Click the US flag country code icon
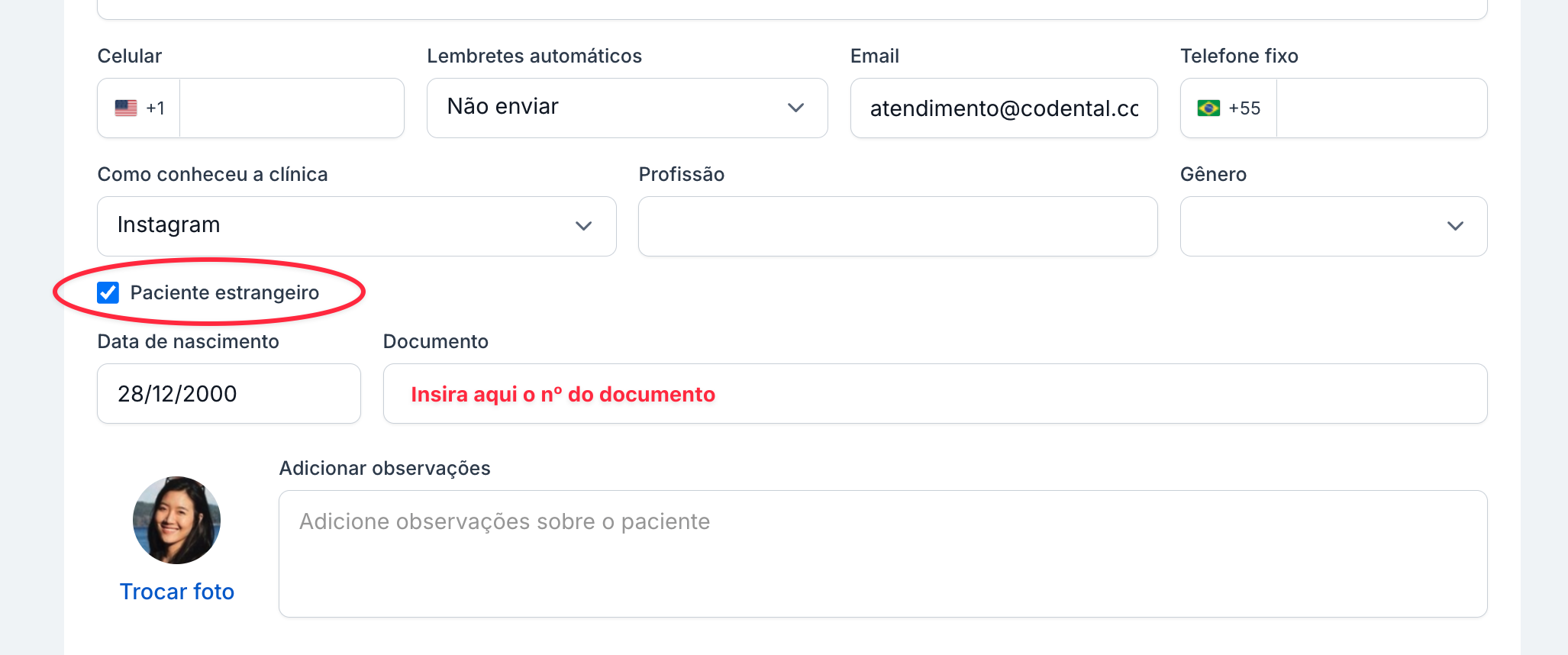1568x655 pixels. [126, 108]
